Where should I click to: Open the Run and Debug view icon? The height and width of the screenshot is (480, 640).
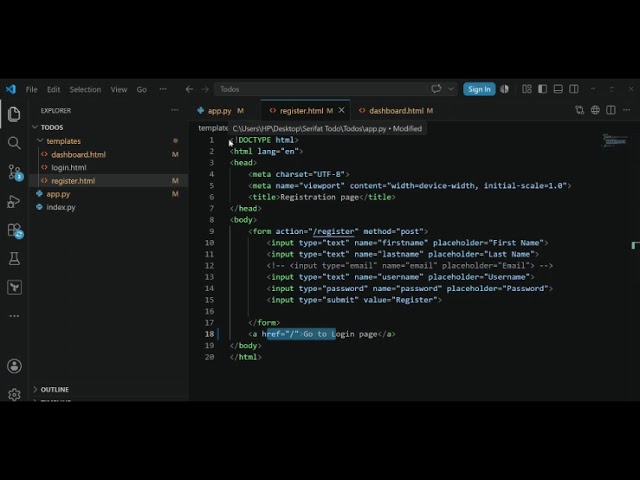pos(14,201)
